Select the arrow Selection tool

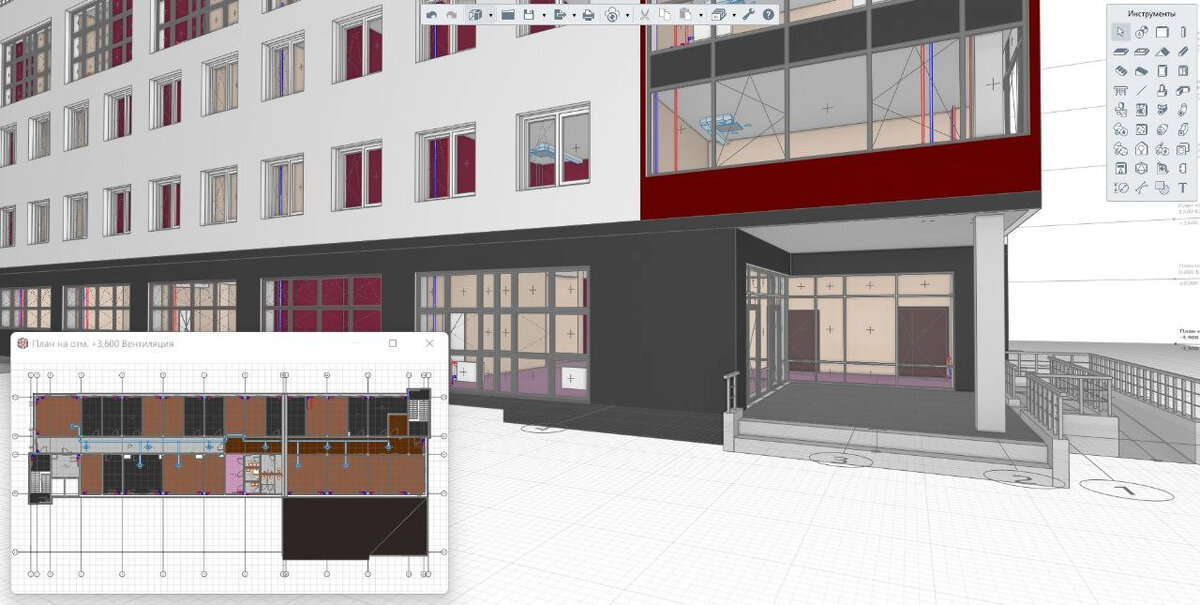(1121, 32)
